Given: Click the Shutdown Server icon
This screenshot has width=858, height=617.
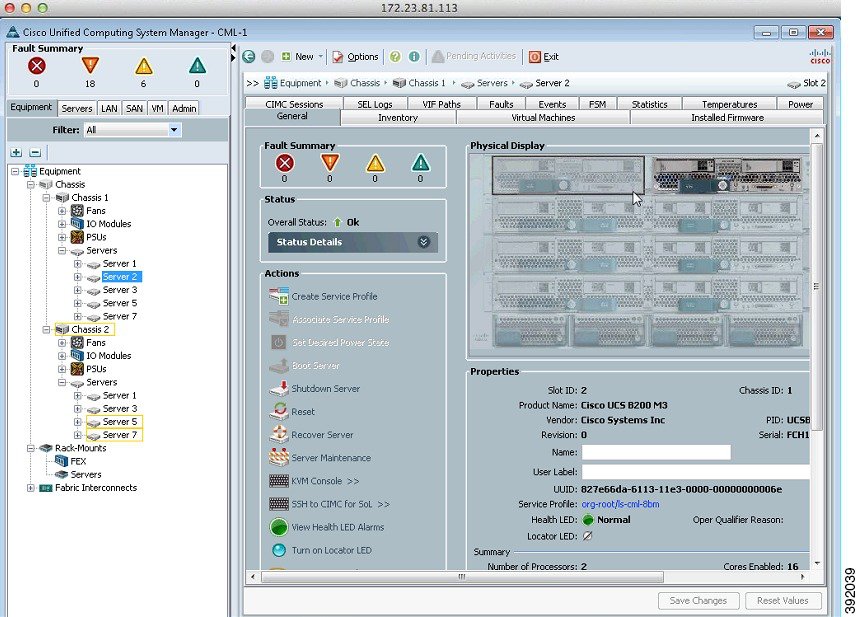Looking at the screenshot, I should pos(279,388).
